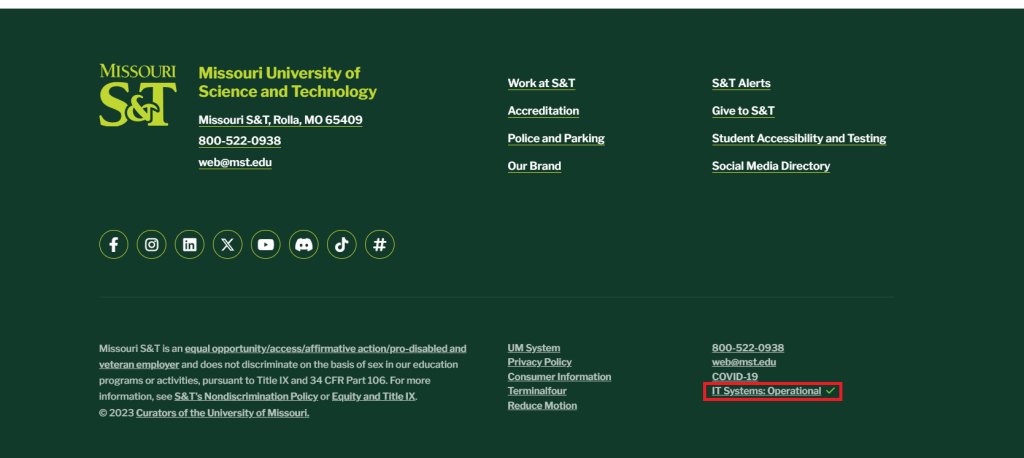Click the © 2023 copyright text
Image resolution: width=1024 pixels, height=458 pixels.
(116, 413)
